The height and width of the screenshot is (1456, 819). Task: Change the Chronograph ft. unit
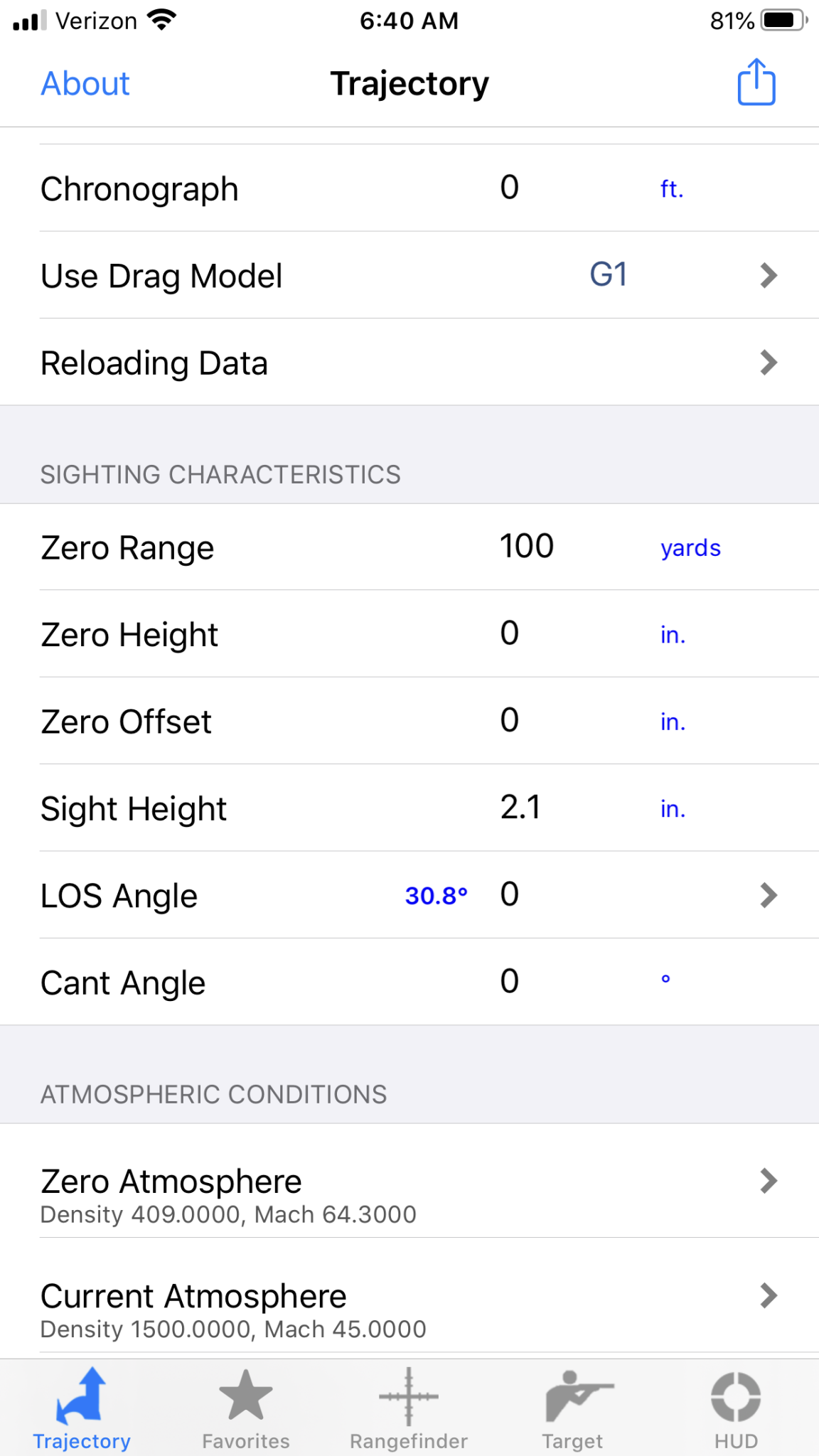(672, 188)
